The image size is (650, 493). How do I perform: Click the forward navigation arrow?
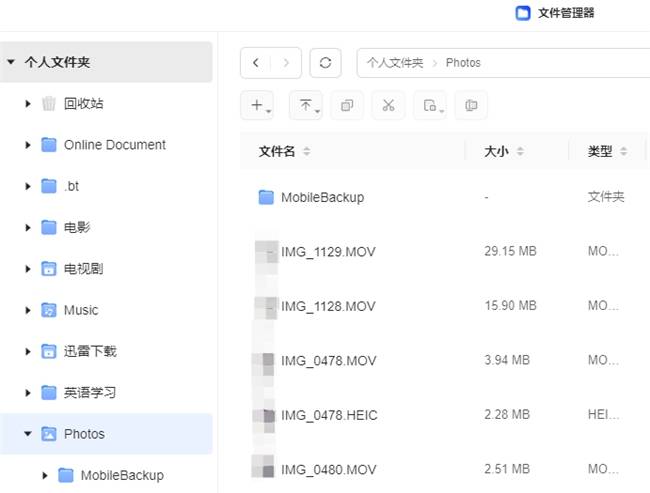[x=286, y=62]
